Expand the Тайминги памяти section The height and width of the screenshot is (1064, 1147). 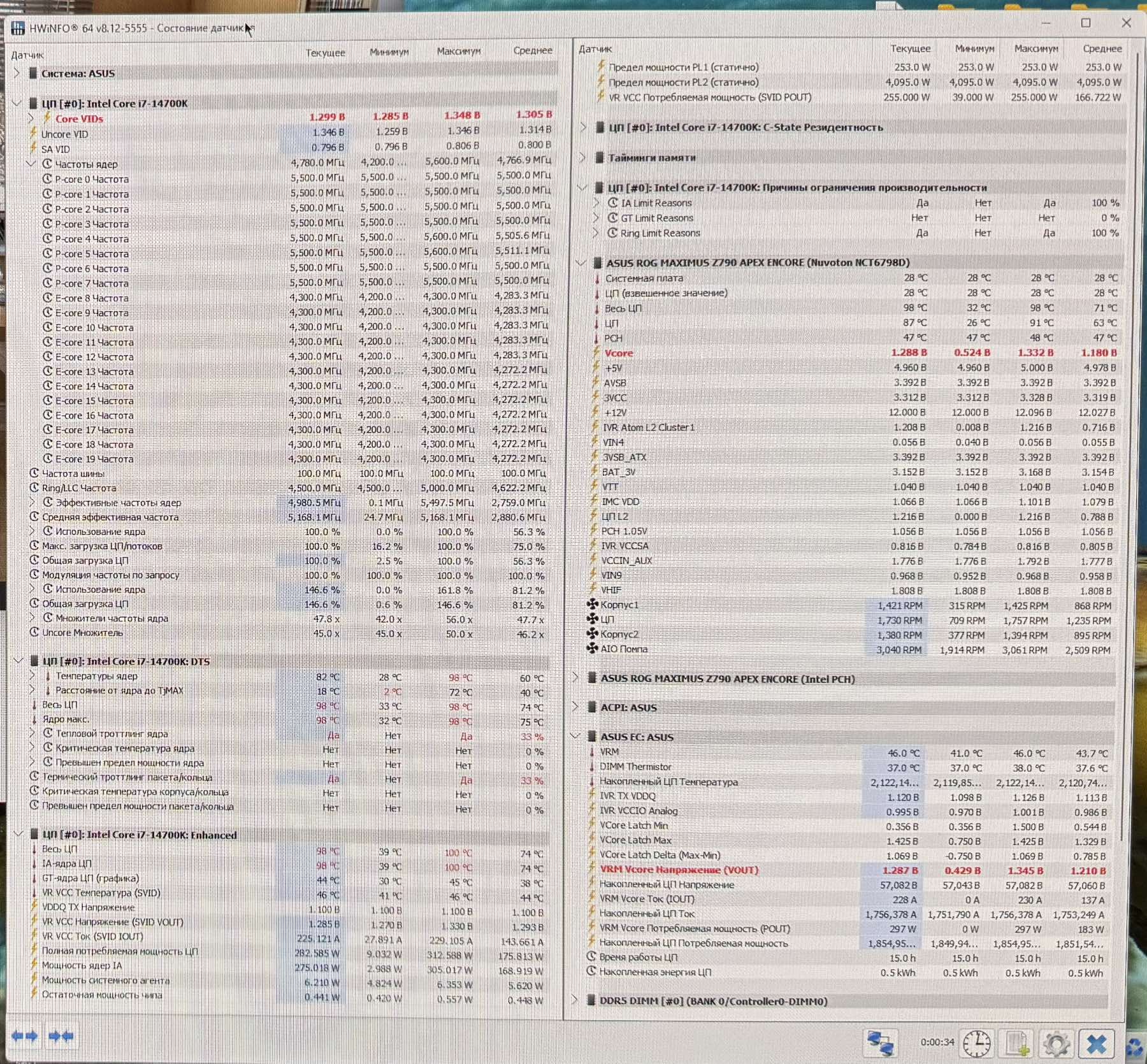pyautogui.click(x=583, y=157)
